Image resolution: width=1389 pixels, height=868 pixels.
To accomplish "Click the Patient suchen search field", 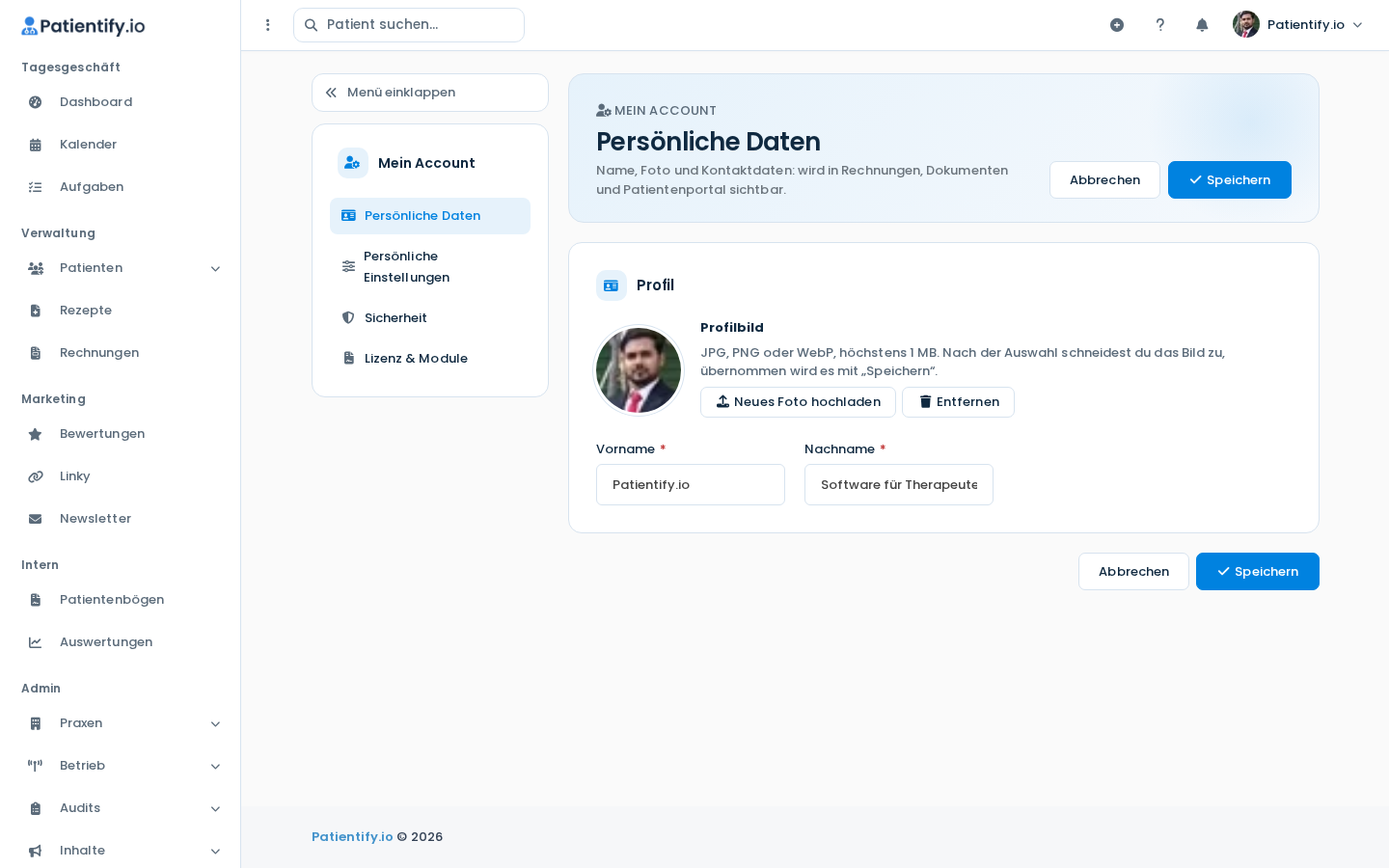I will point(409,25).
